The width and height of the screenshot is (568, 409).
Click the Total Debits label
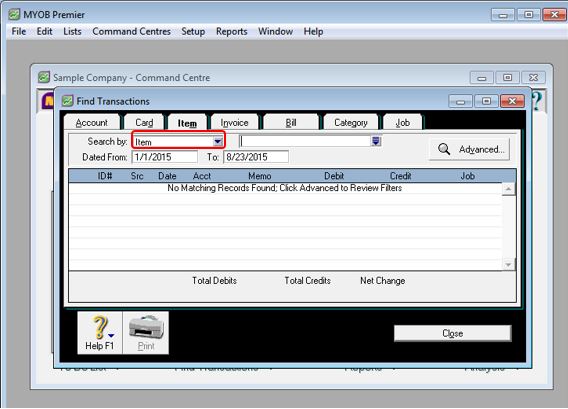[214, 281]
